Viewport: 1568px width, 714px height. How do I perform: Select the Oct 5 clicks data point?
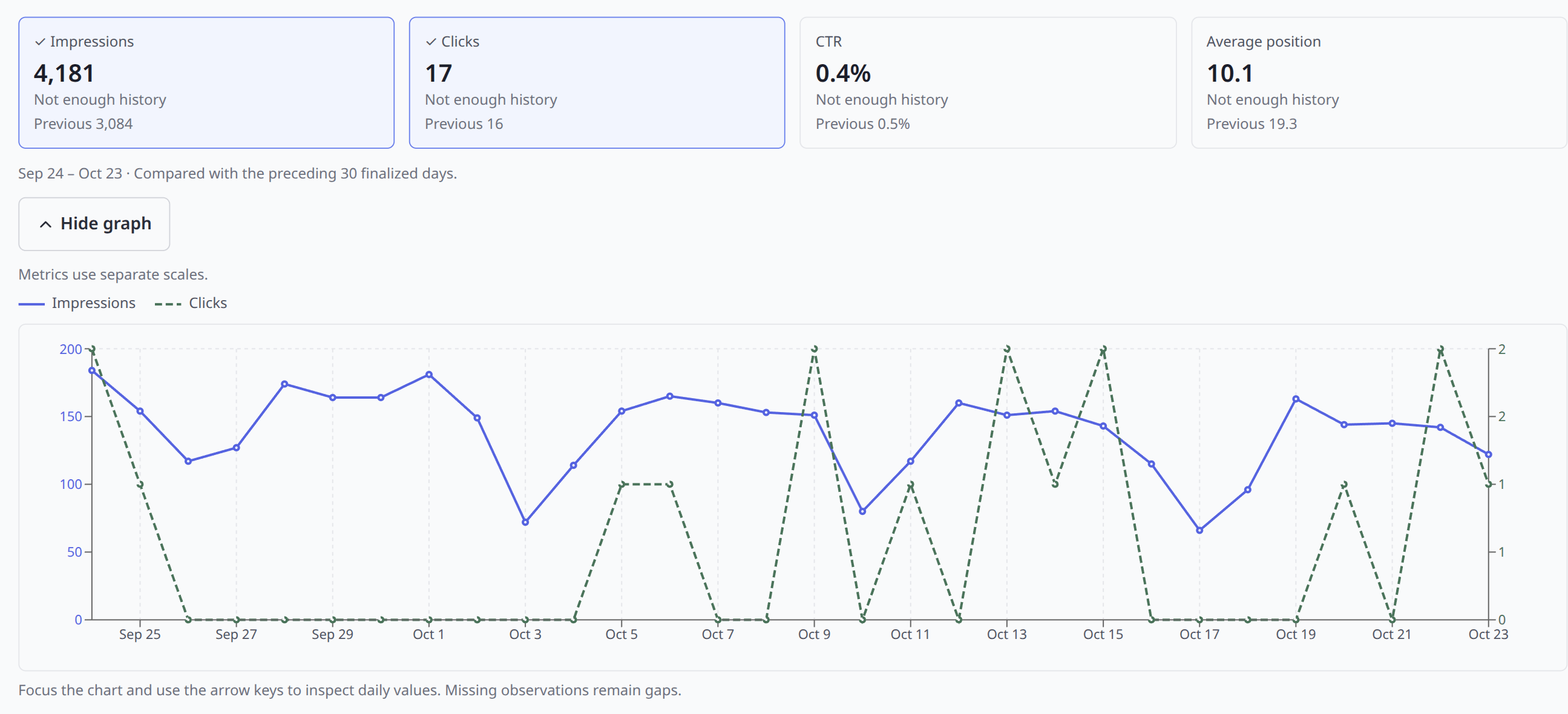[x=622, y=485]
